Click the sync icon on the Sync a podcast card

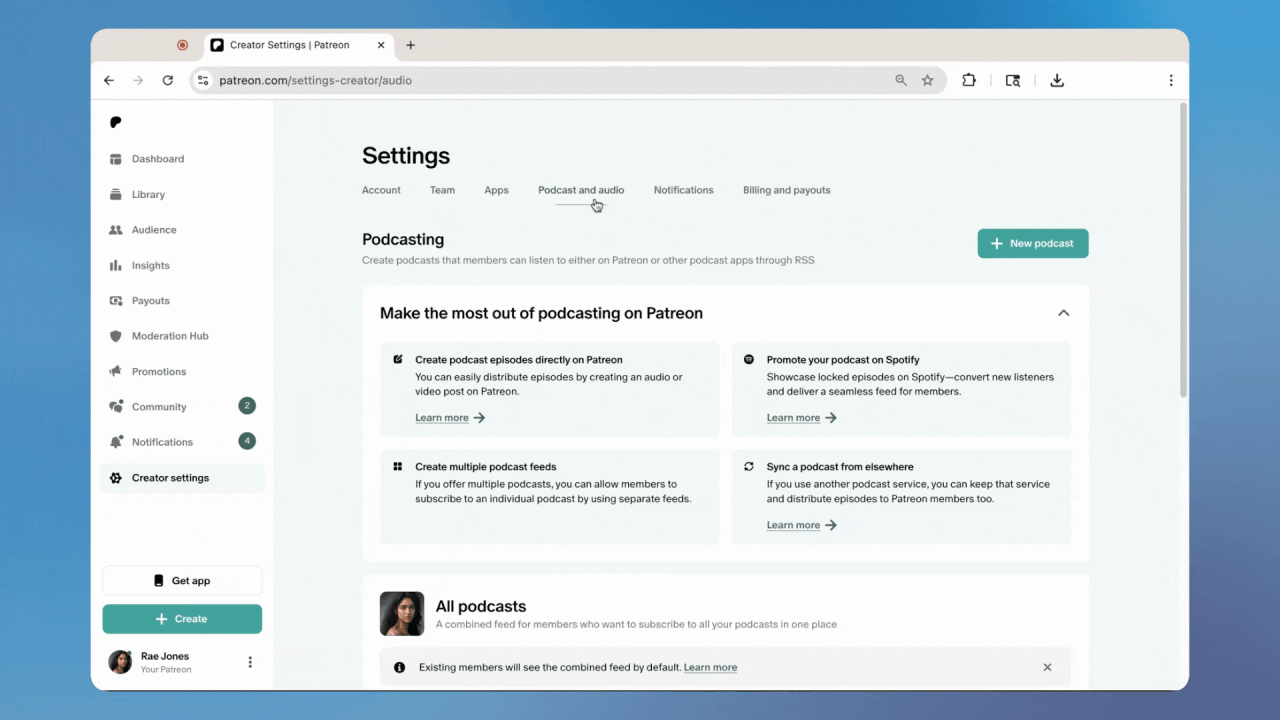[x=749, y=466]
